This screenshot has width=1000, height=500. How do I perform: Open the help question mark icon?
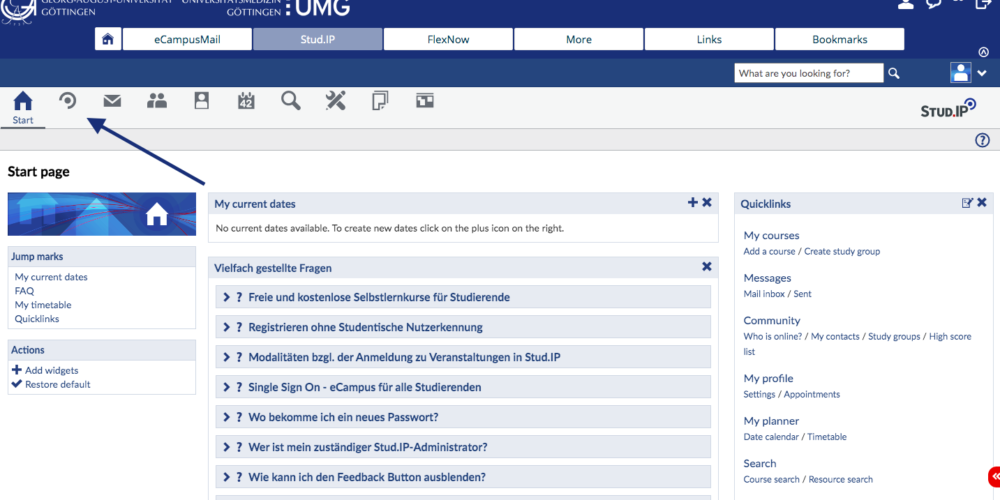click(983, 140)
